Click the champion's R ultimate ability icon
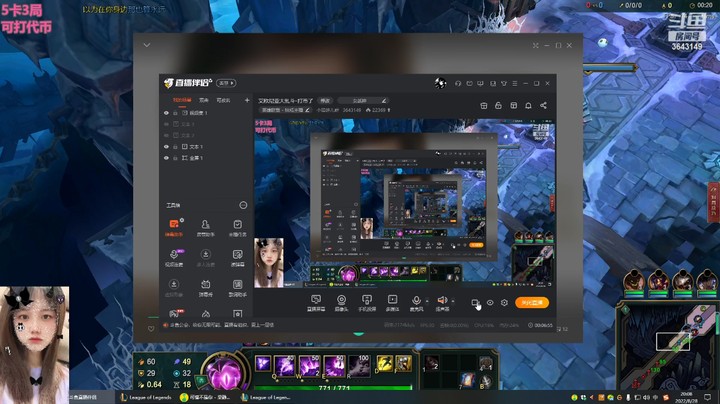720x404 pixels. coord(359,366)
